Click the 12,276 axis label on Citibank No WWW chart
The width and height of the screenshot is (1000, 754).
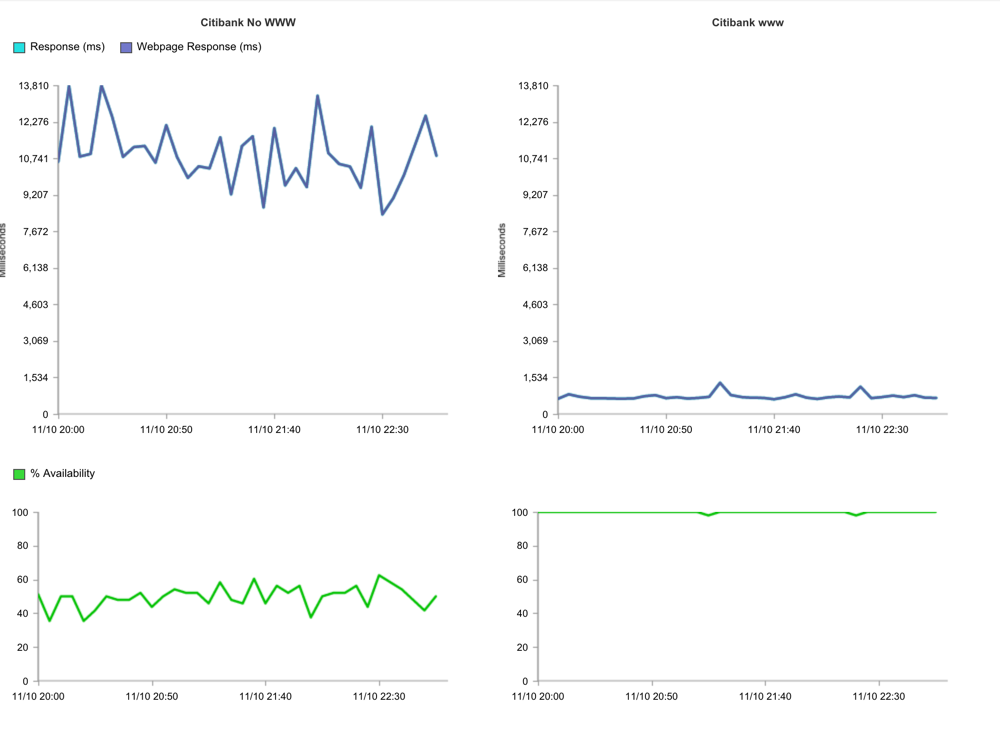point(33,122)
